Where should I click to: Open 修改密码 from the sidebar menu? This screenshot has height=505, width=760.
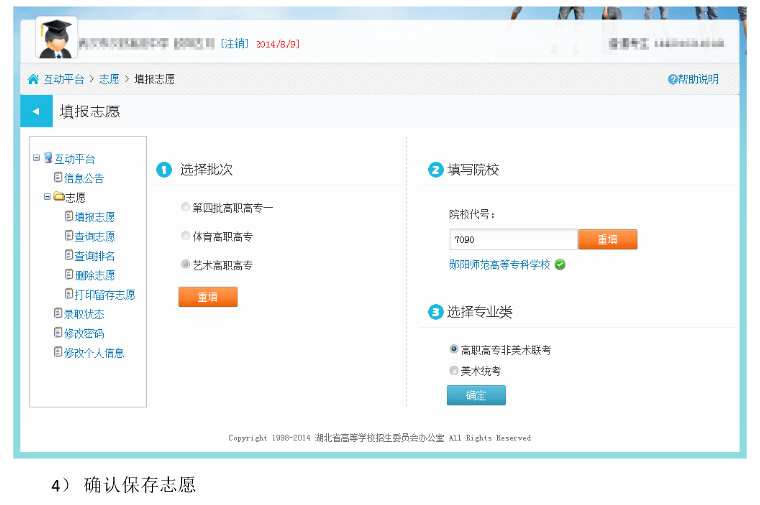pyautogui.click(x=84, y=333)
